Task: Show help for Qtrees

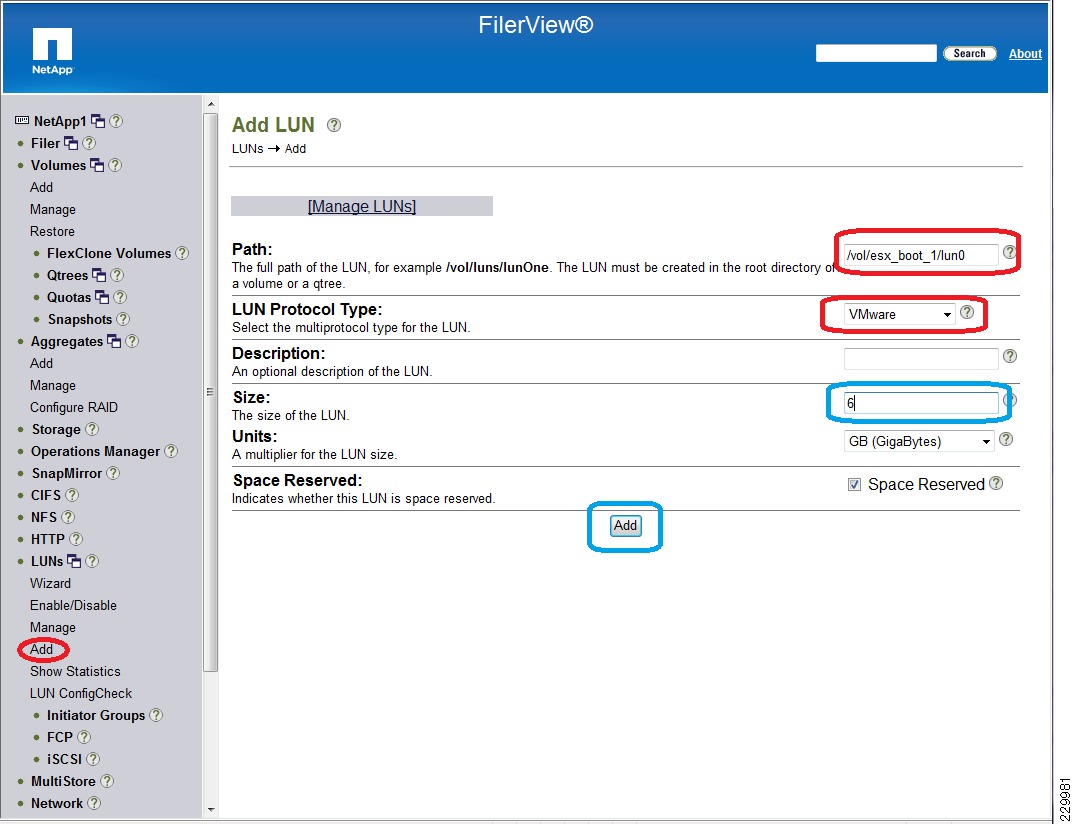Action: (117, 275)
